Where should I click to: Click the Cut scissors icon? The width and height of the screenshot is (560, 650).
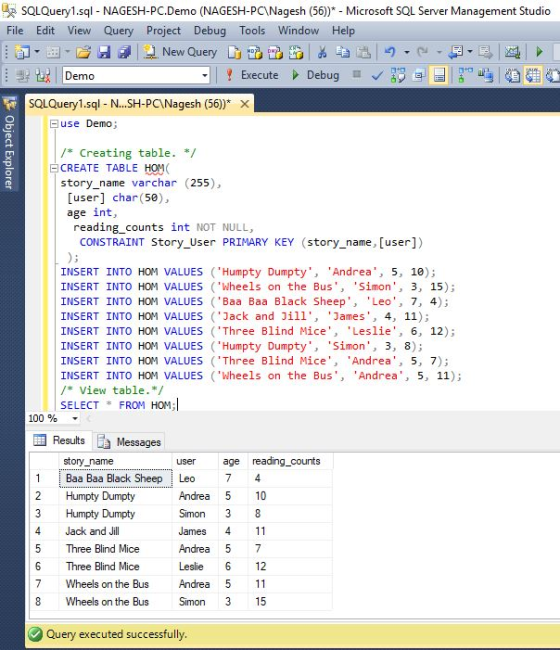point(322,52)
